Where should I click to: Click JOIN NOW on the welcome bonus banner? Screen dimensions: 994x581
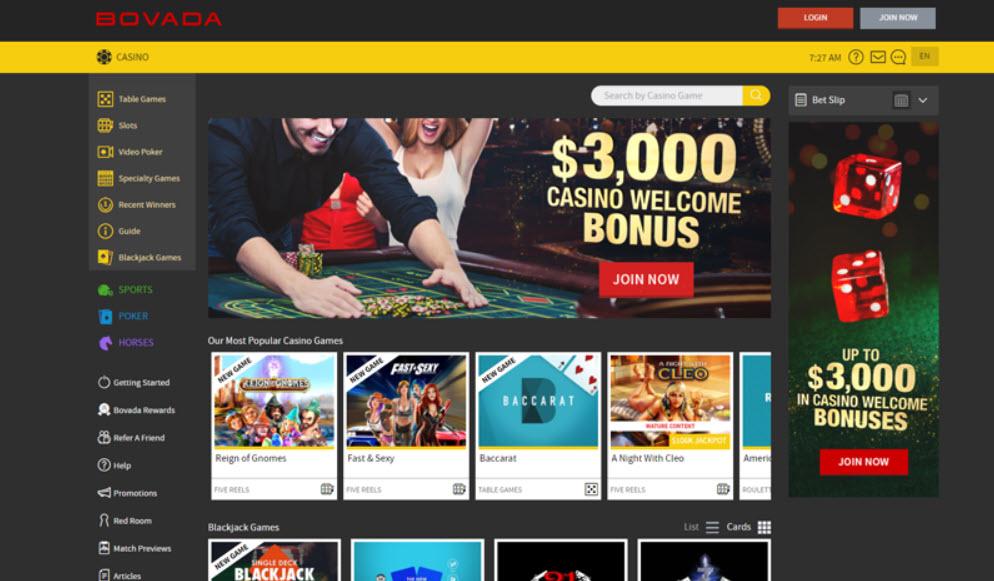(x=646, y=279)
